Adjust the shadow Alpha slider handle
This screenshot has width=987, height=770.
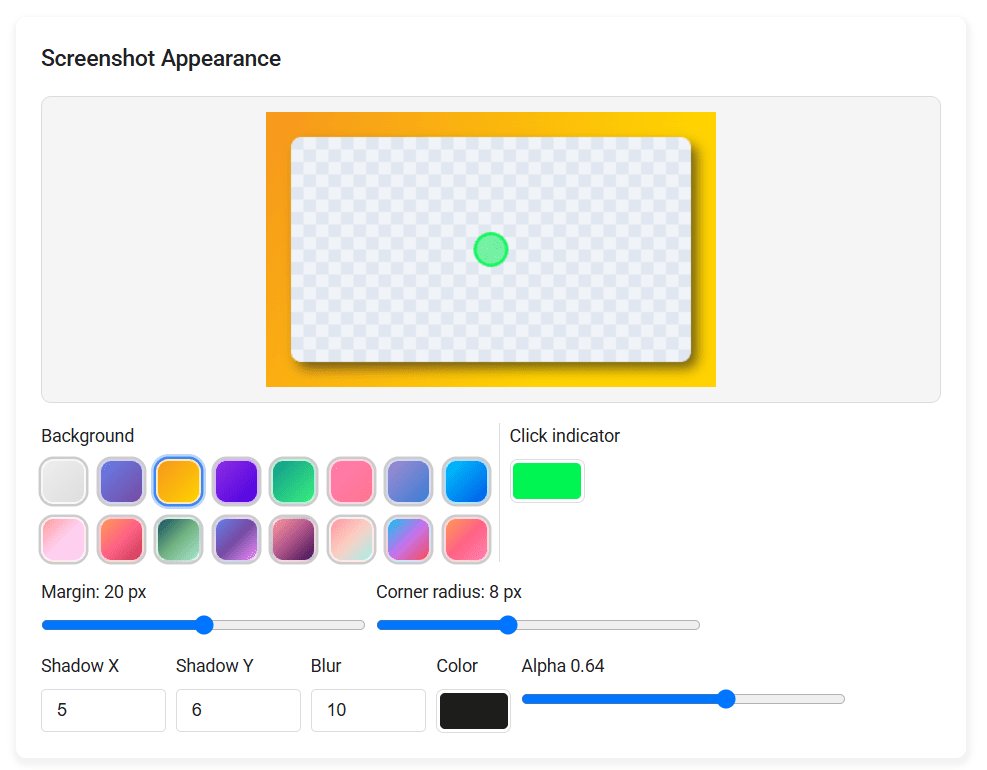tap(726, 699)
